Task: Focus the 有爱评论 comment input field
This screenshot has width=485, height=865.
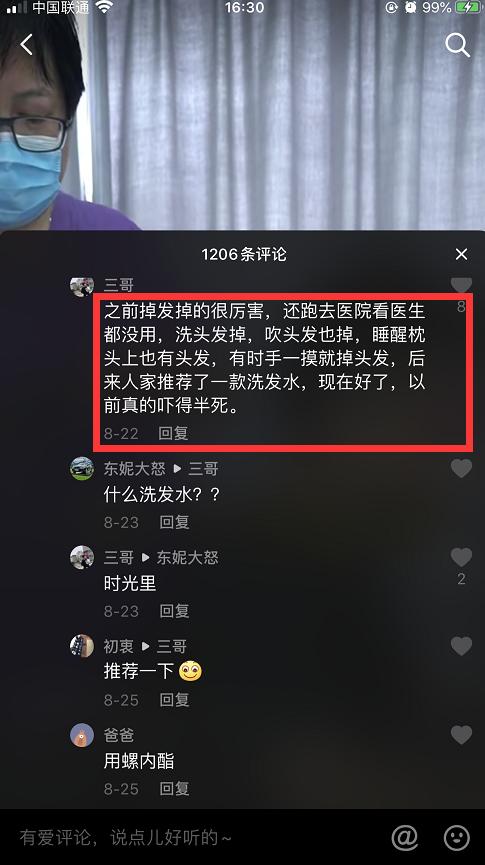Action: [x=193, y=839]
